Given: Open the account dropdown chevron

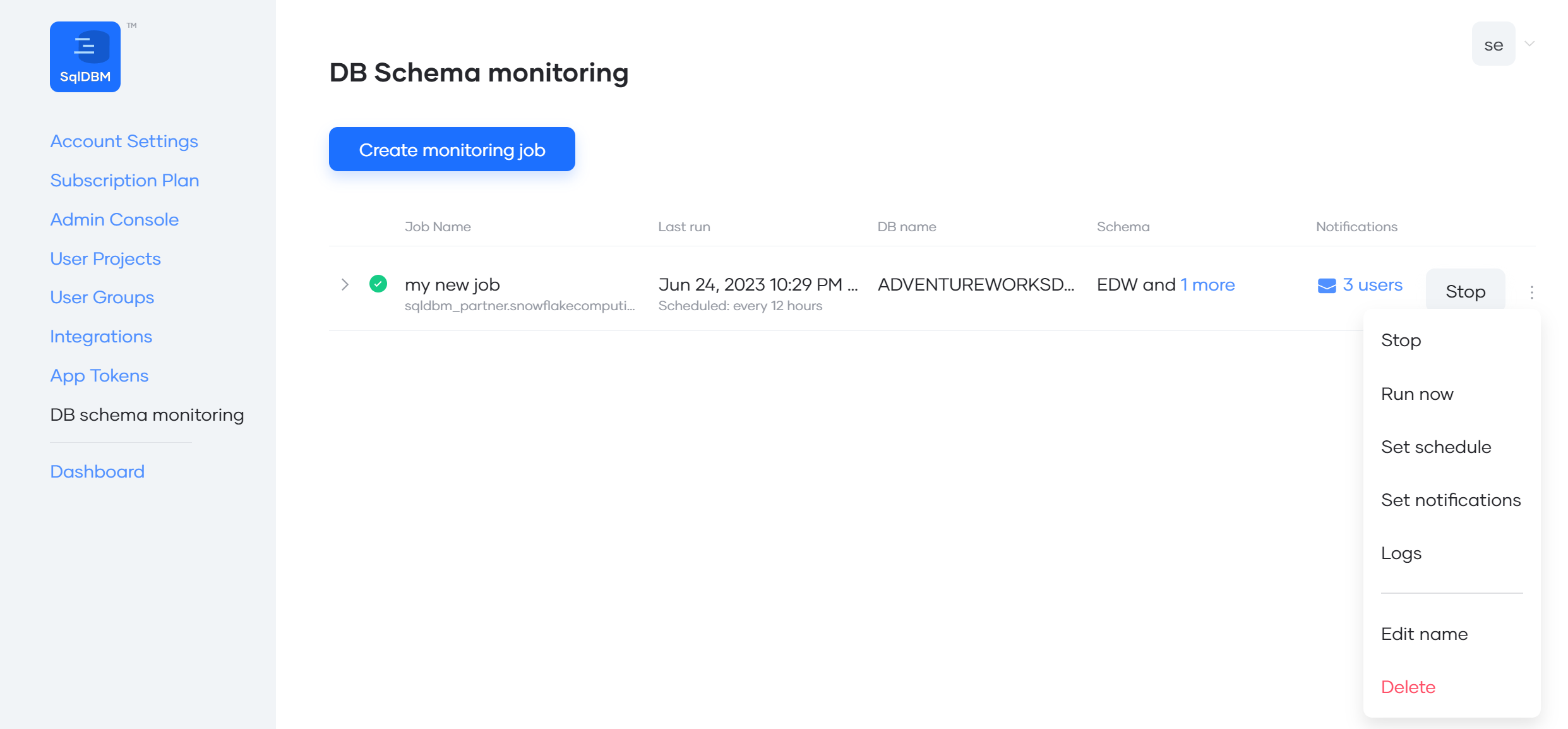Looking at the screenshot, I should (x=1530, y=44).
